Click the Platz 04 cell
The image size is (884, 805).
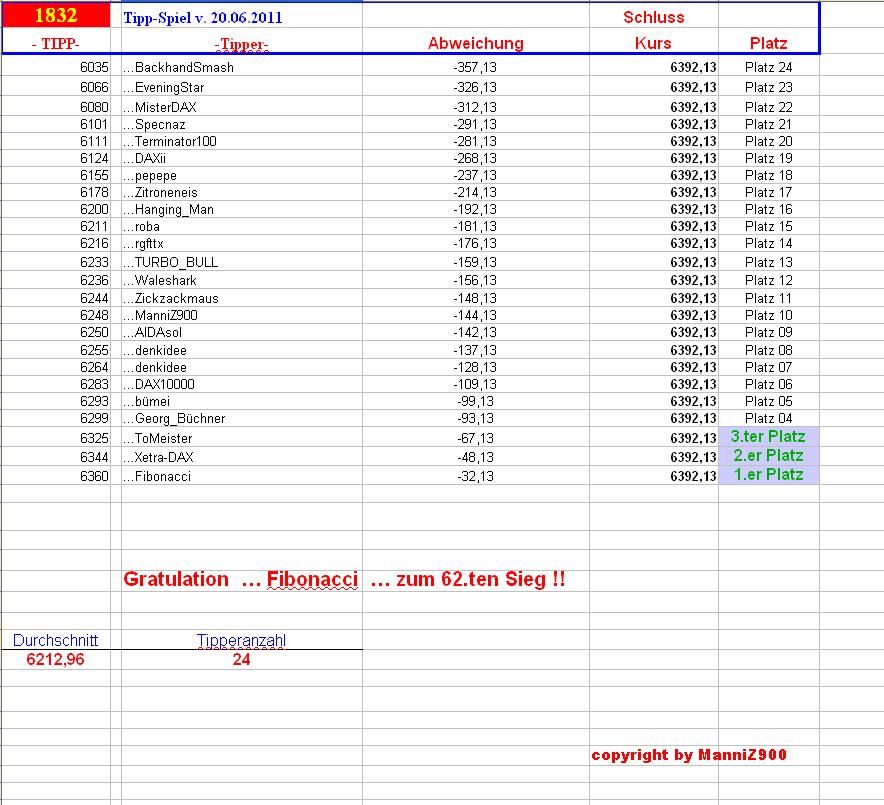pos(768,418)
